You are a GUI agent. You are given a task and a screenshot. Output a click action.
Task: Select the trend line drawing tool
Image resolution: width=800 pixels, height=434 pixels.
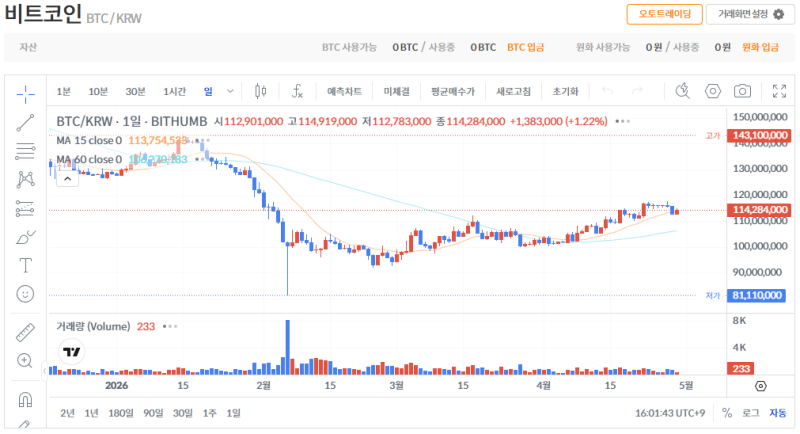26,122
